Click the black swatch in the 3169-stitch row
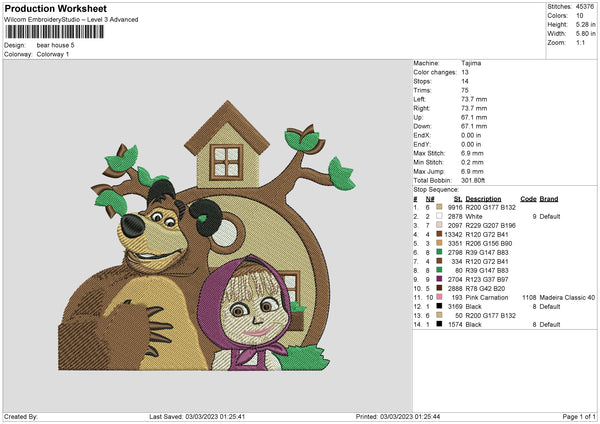This screenshot has height=424, width=600. [x=439, y=306]
